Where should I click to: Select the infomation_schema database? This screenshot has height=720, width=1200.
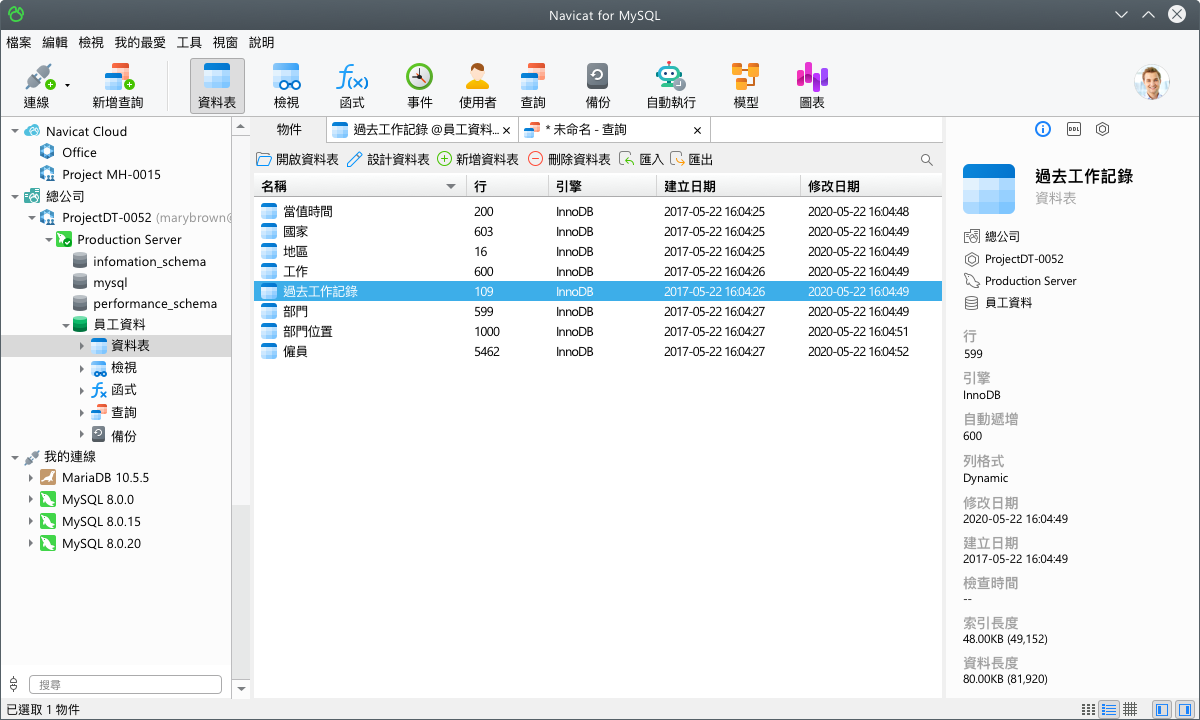[x=149, y=261]
